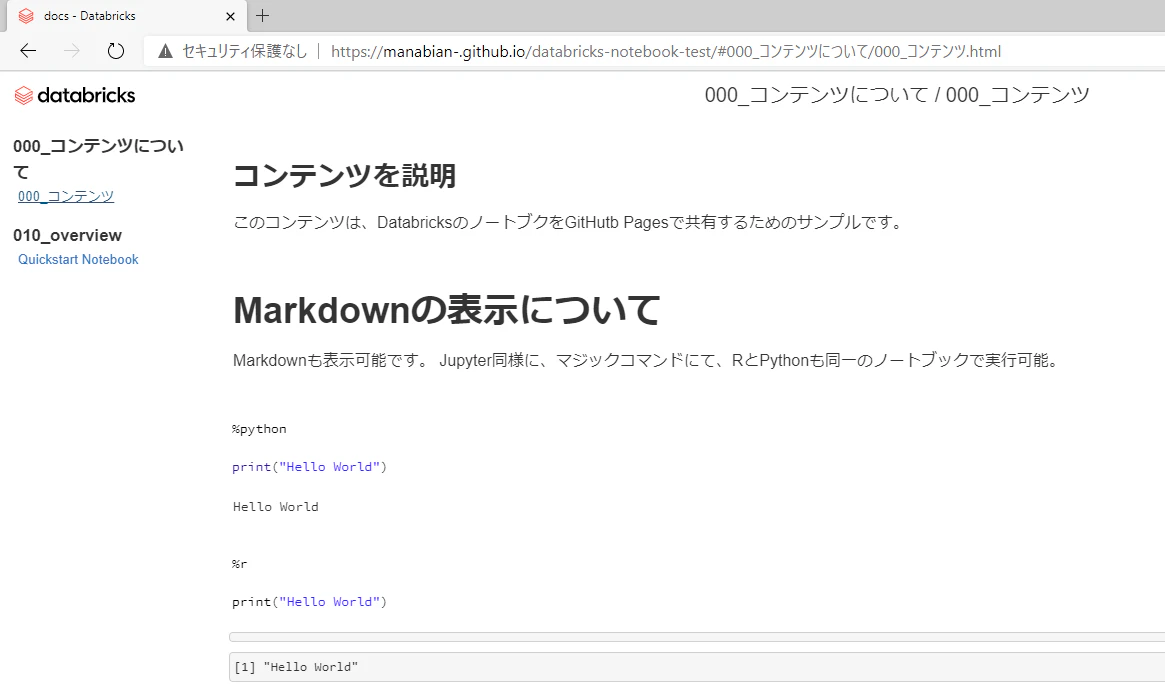Click the page title 000_コンテンツについて / 000_コンテンツ
The height and width of the screenshot is (686, 1165).
pyautogui.click(x=897, y=95)
